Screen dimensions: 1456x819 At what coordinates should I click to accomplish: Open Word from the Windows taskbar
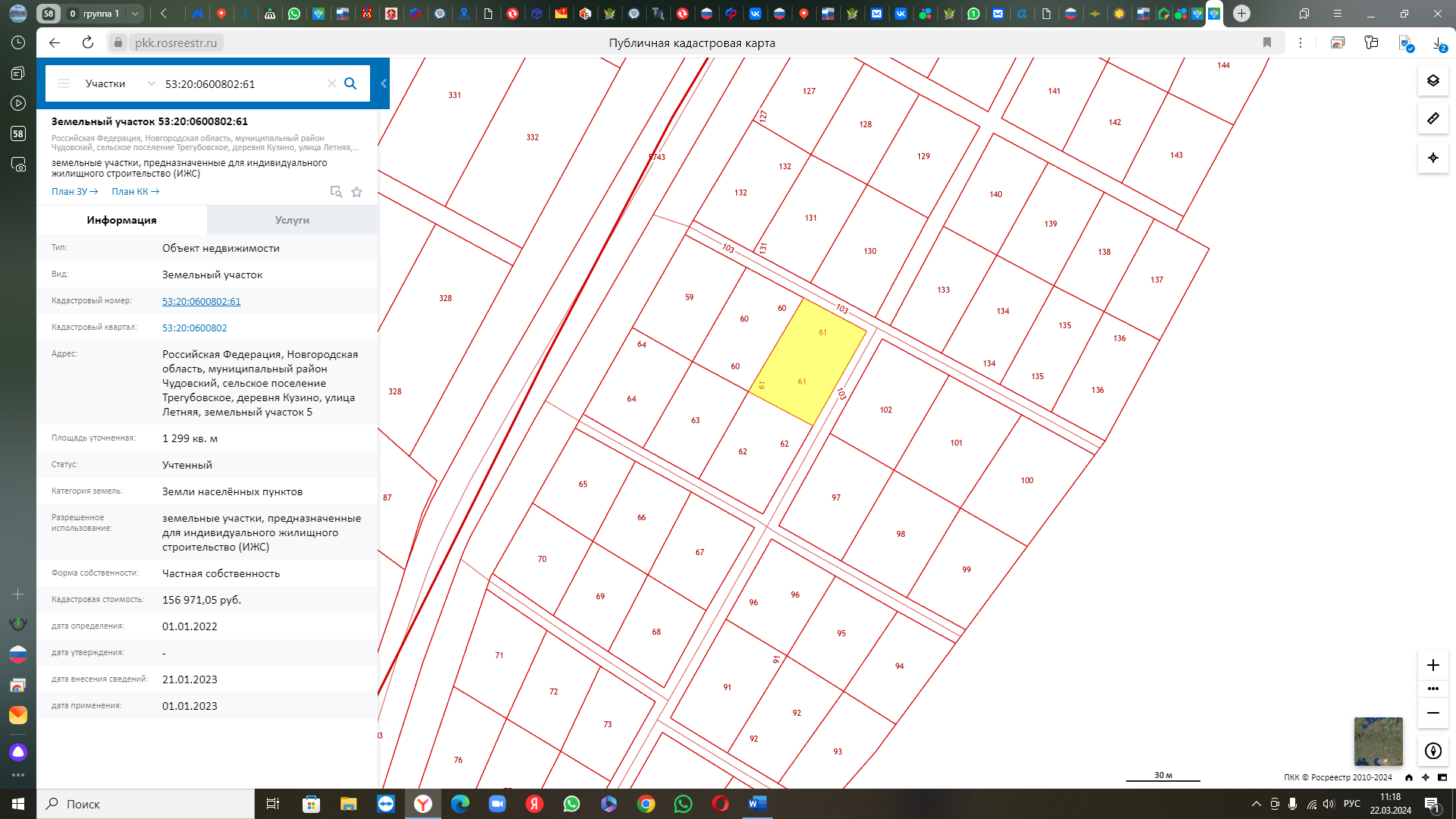[x=757, y=804]
